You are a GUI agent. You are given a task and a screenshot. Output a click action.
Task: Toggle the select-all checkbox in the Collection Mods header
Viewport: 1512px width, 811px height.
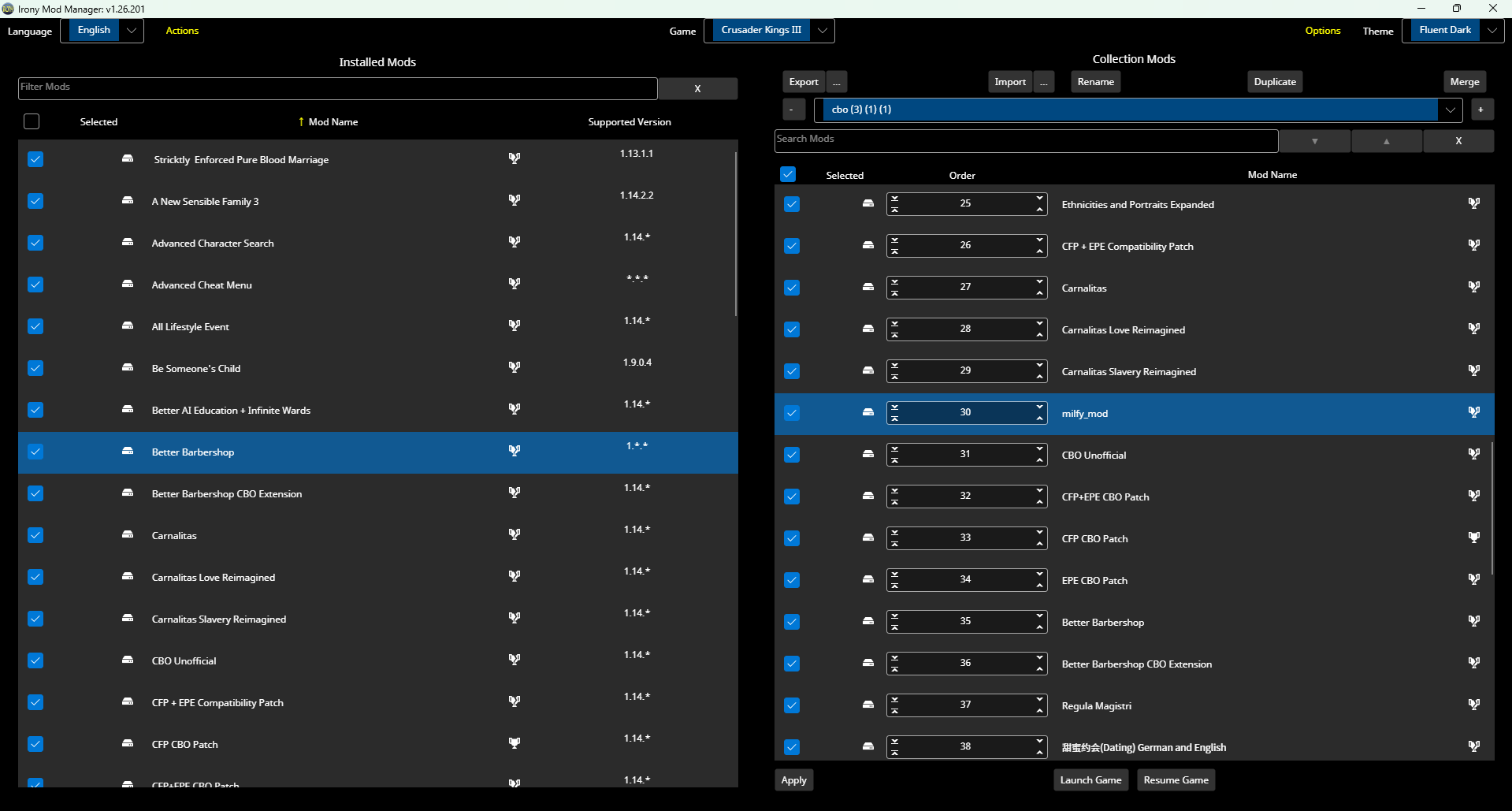[788, 174]
